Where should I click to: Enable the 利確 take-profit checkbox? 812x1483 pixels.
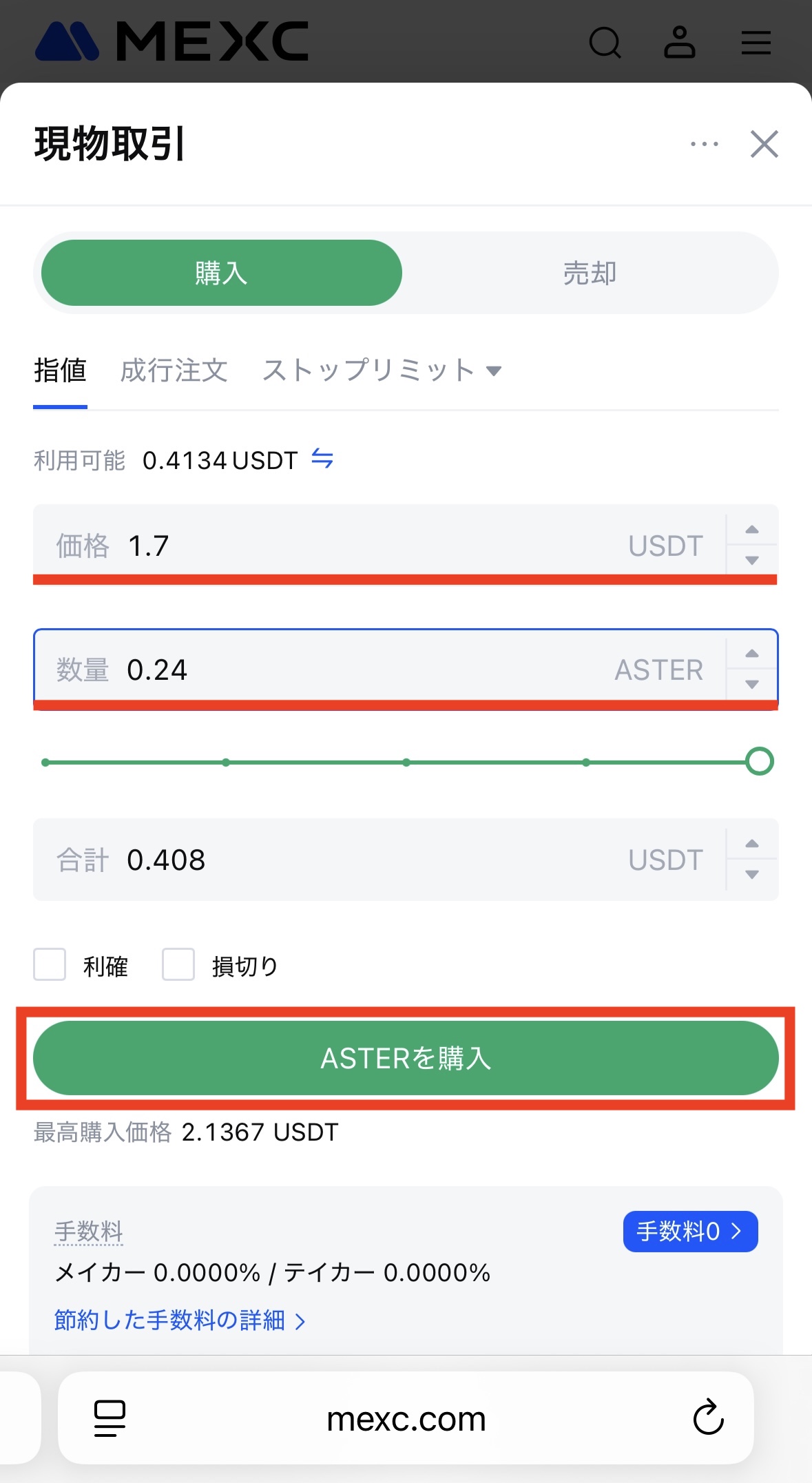50,964
